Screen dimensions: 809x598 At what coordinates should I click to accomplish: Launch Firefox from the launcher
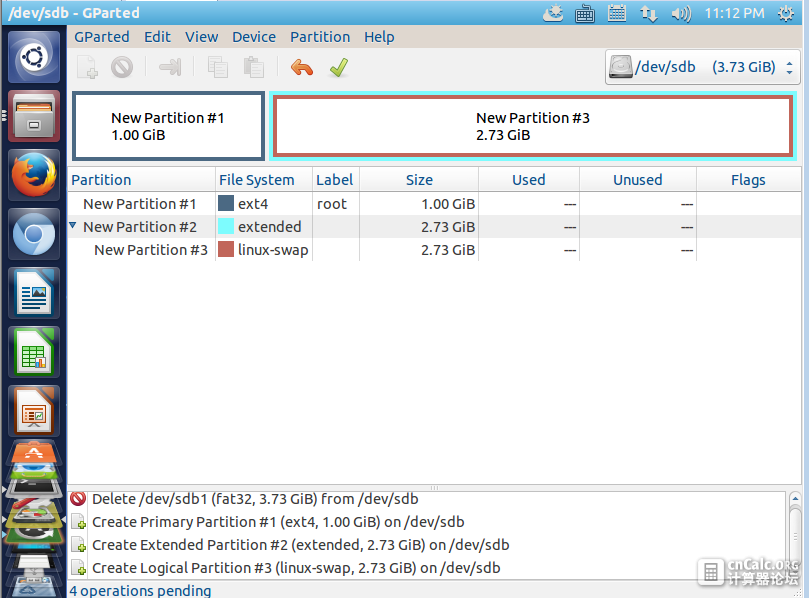click(34, 175)
